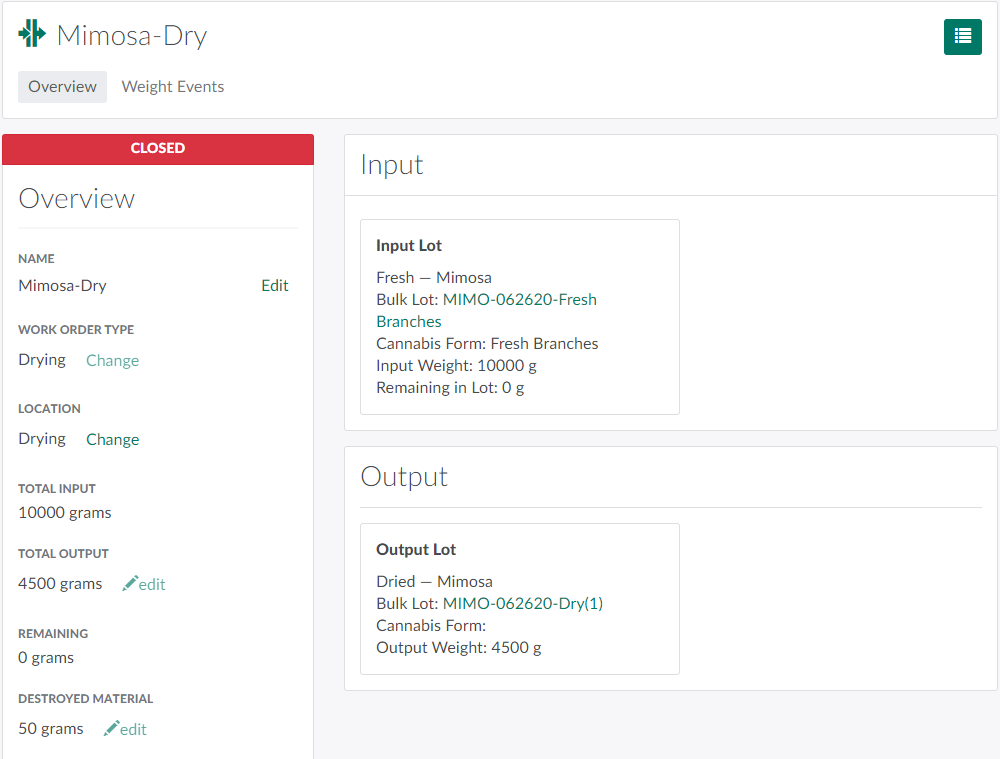Select the Output Lot card title

[x=416, y=550]
